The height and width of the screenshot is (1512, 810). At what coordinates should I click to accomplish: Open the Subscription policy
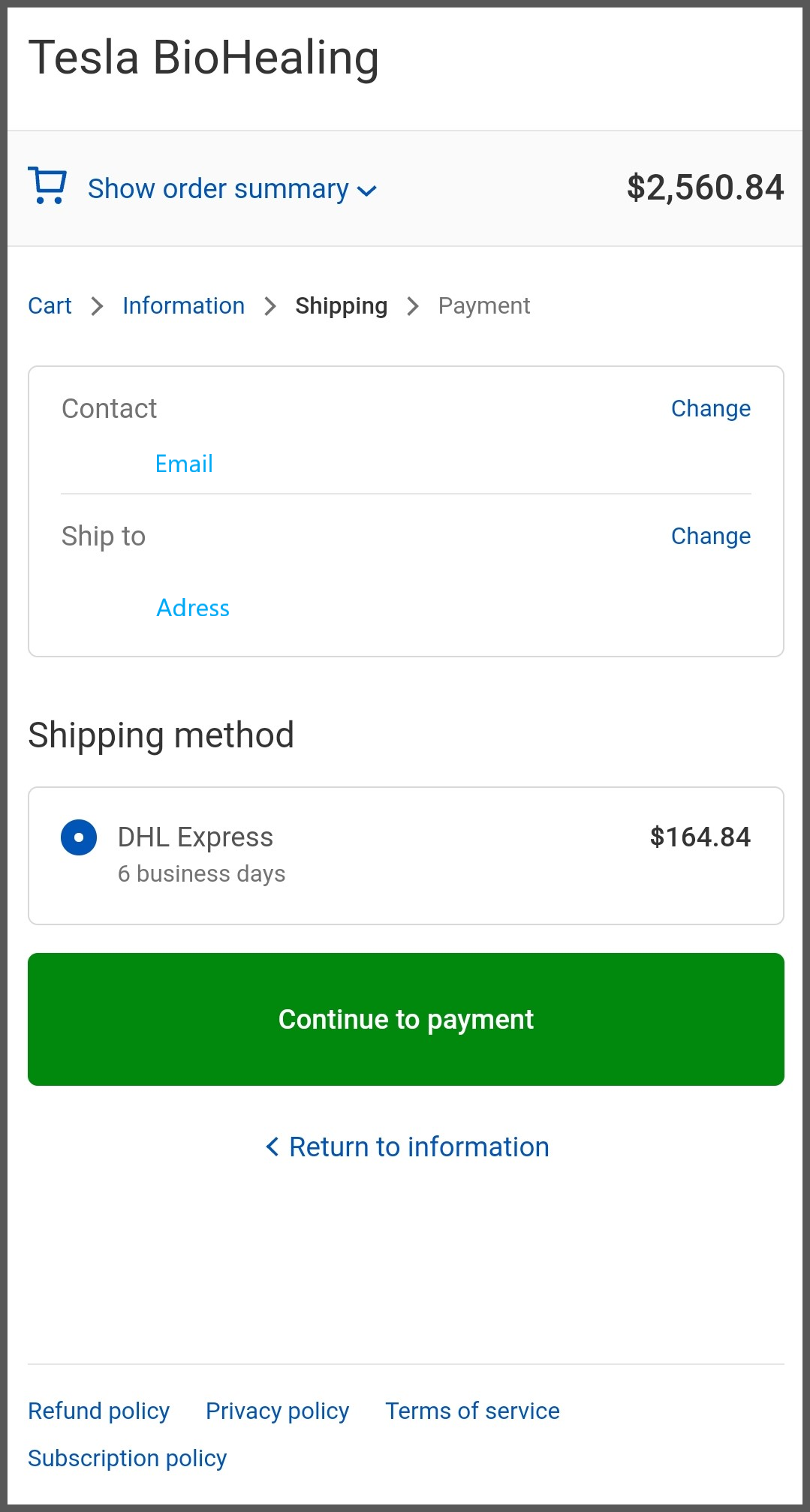127,1459
